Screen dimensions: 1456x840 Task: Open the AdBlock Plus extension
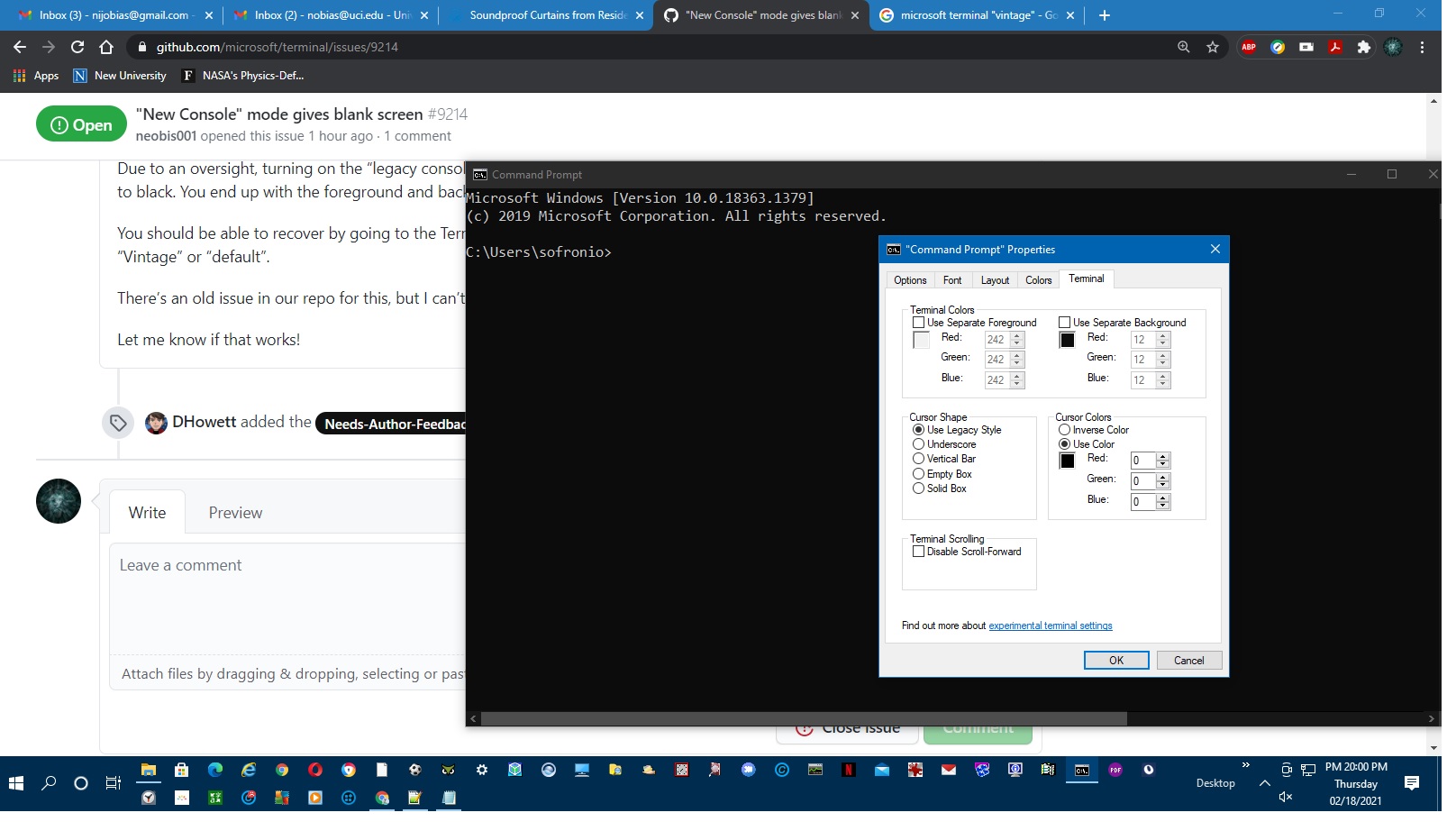click(1249, 47)
